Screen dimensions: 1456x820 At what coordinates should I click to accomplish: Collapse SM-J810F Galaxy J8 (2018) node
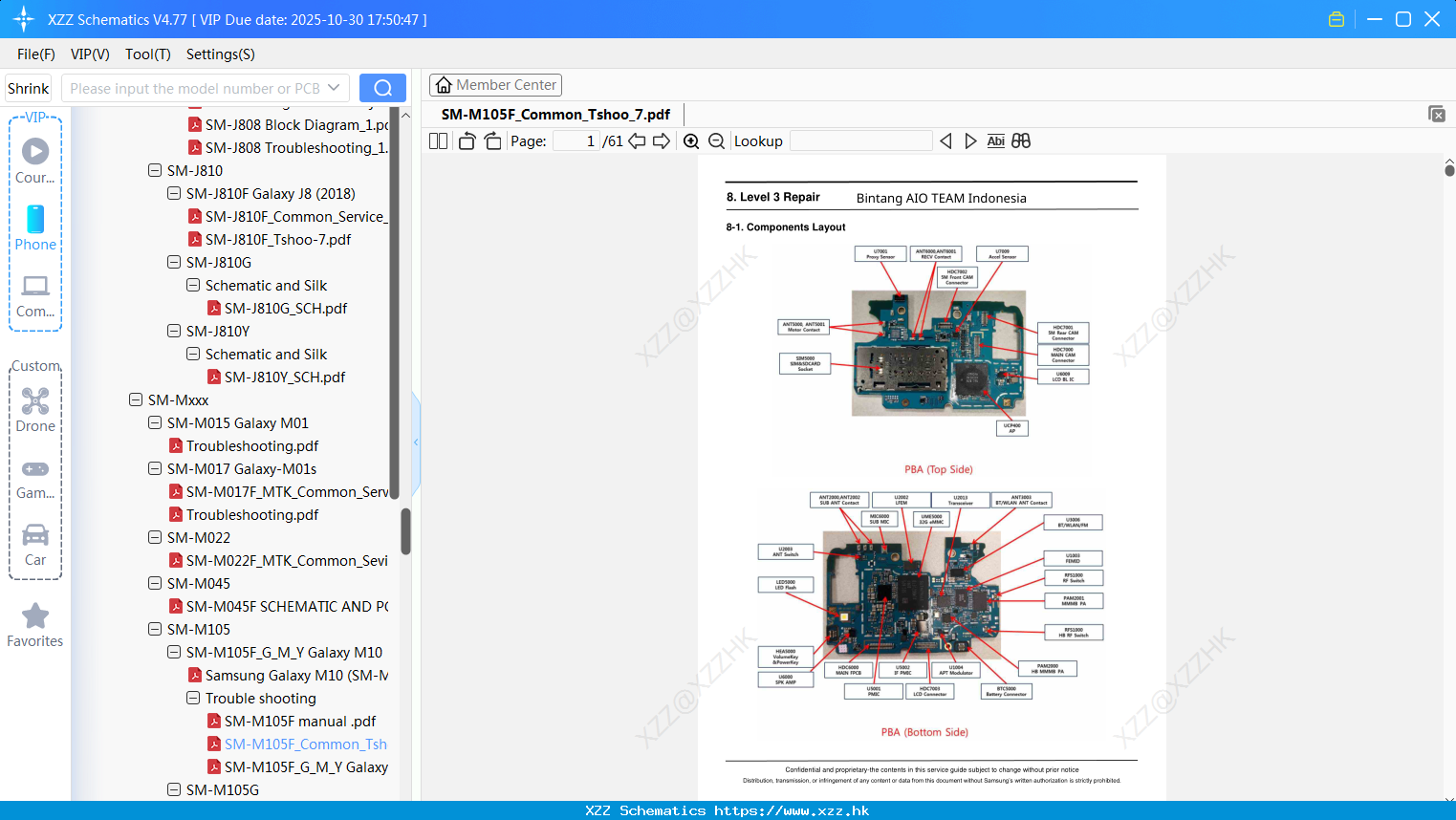tap(174, 193)
